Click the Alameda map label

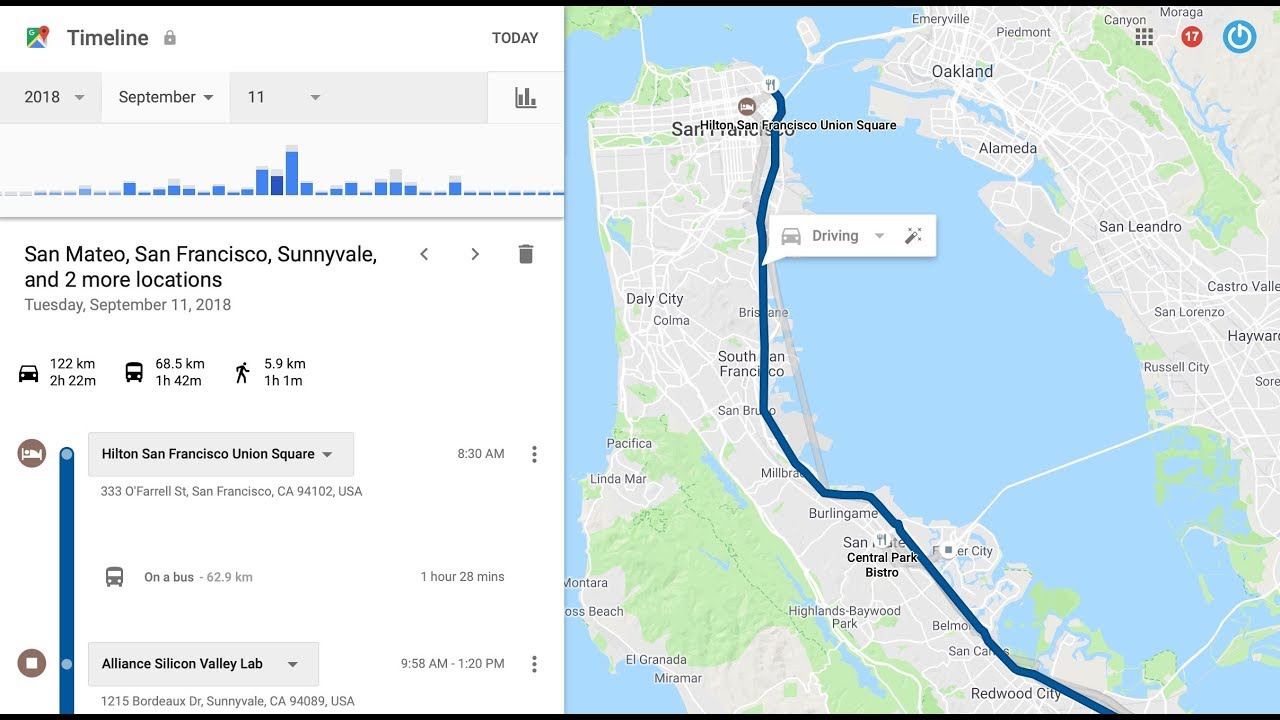pos(1008,148)
